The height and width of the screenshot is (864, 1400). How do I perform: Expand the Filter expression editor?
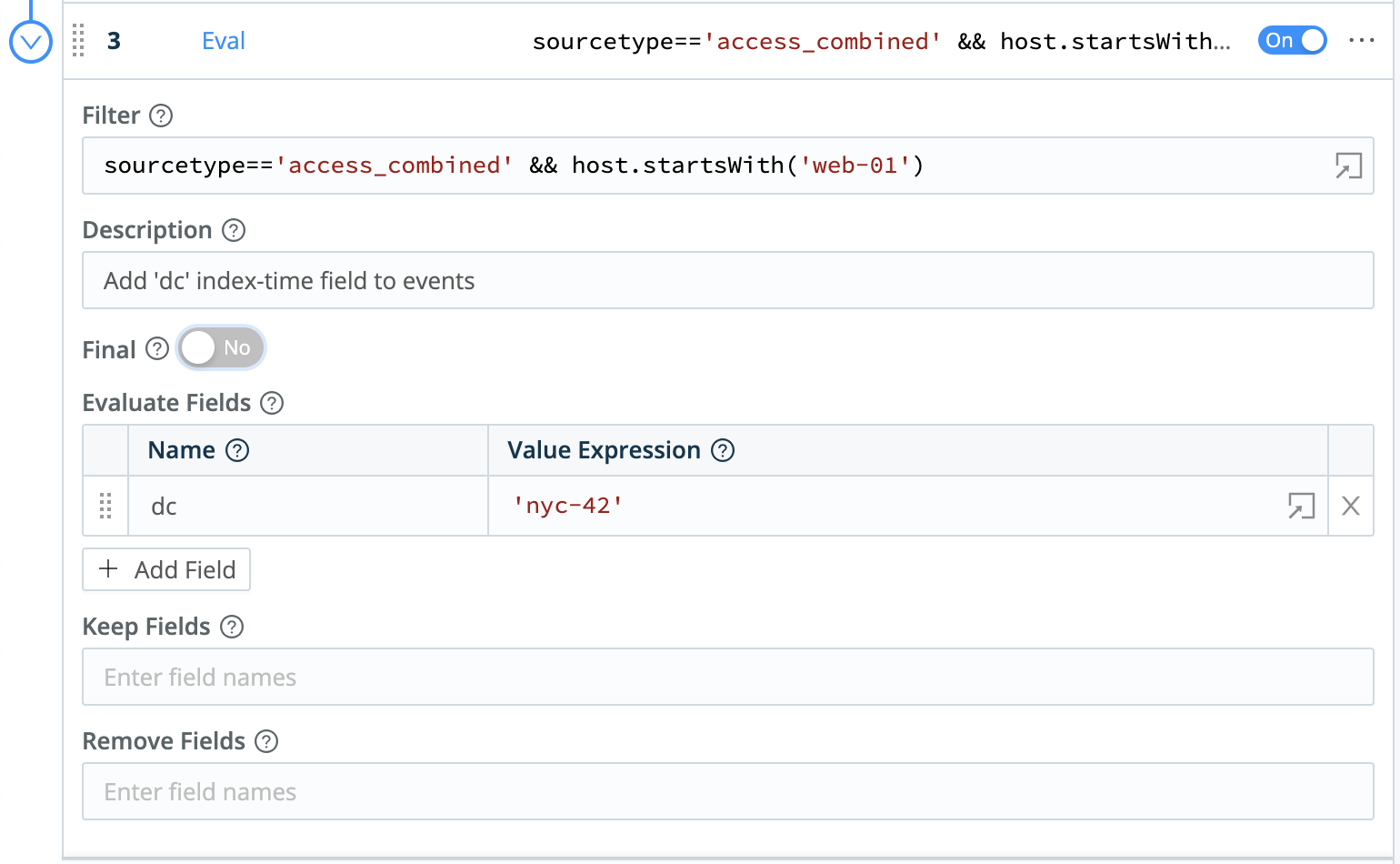click(x=1347, y=166)
